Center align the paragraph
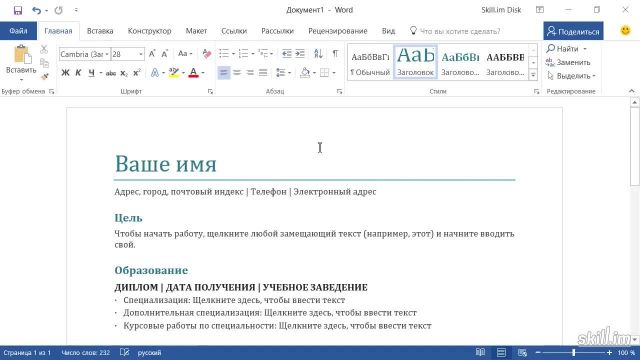The width and height of the screenshot is (640, 360). [237, 73]
